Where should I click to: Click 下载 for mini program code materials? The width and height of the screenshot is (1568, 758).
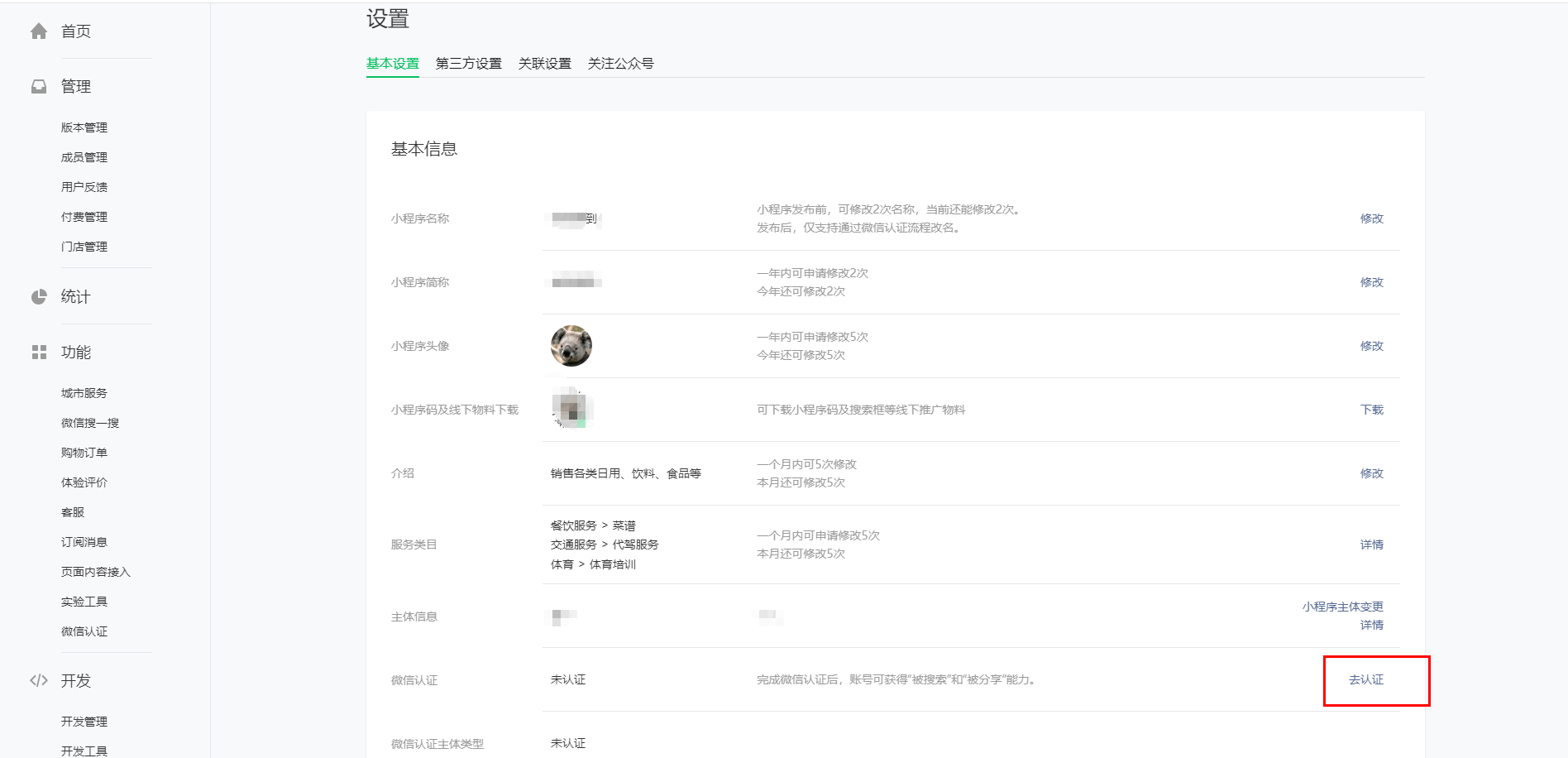click(1371, 410)
